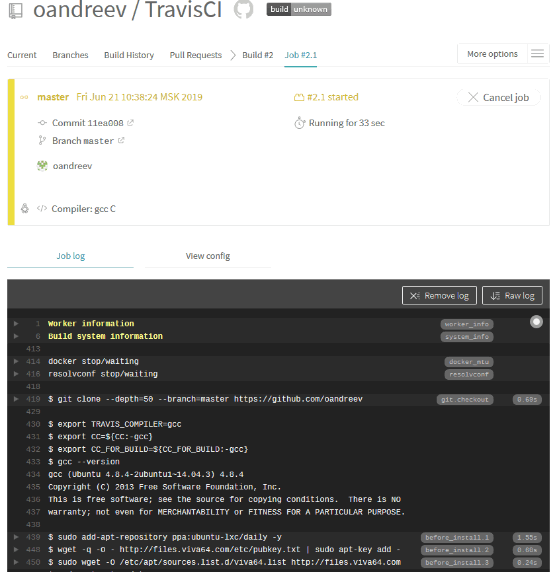Click log line number 434
The height and width of the screenshot is (572, 557).
coord(33,474)
